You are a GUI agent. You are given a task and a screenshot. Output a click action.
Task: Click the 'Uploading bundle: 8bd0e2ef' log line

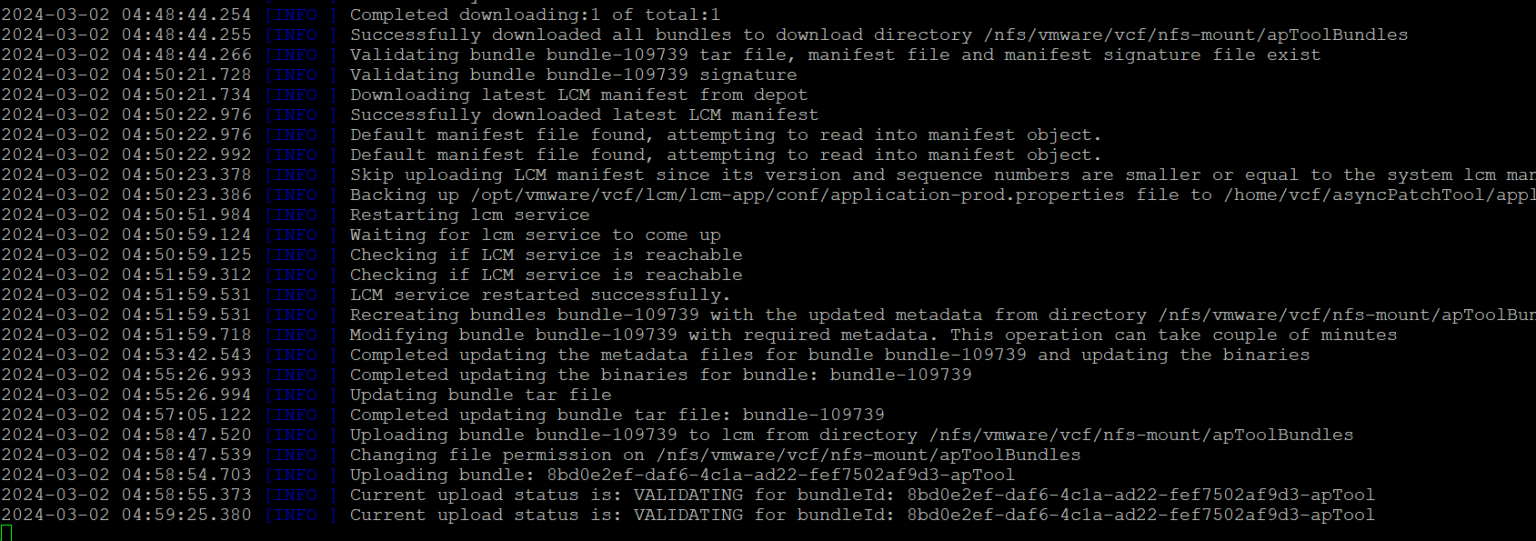[682, 475]
